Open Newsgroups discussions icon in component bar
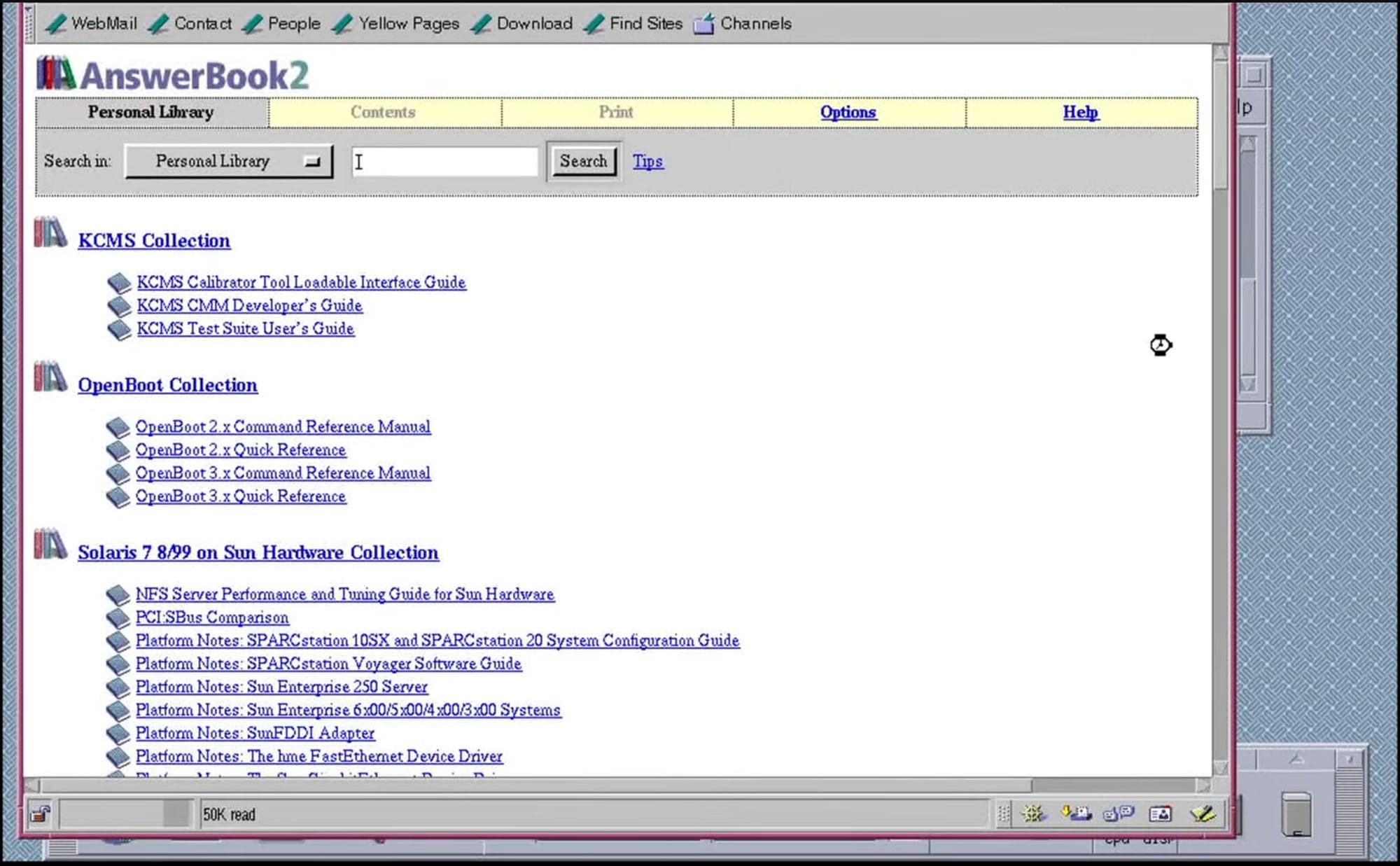This screenshot has height=866, width=1400. point(1118,813)
